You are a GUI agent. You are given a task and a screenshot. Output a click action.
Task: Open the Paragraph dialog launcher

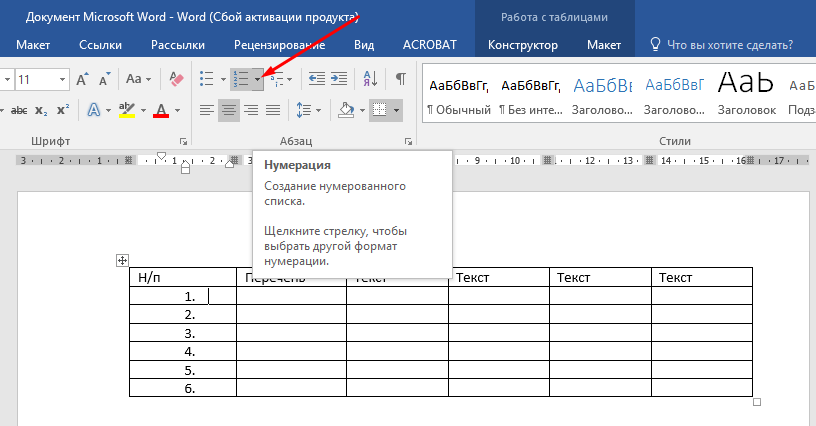click(x=409, y=141)
